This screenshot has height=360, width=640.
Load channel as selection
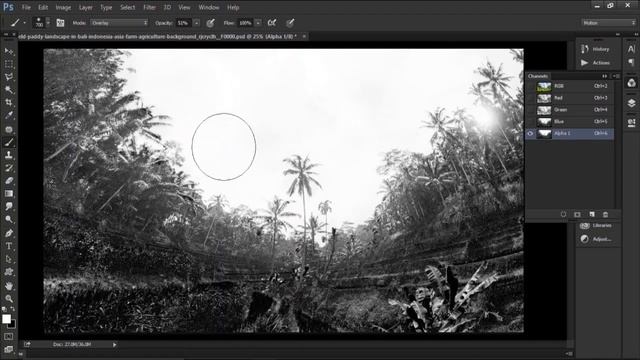[564, 214]
